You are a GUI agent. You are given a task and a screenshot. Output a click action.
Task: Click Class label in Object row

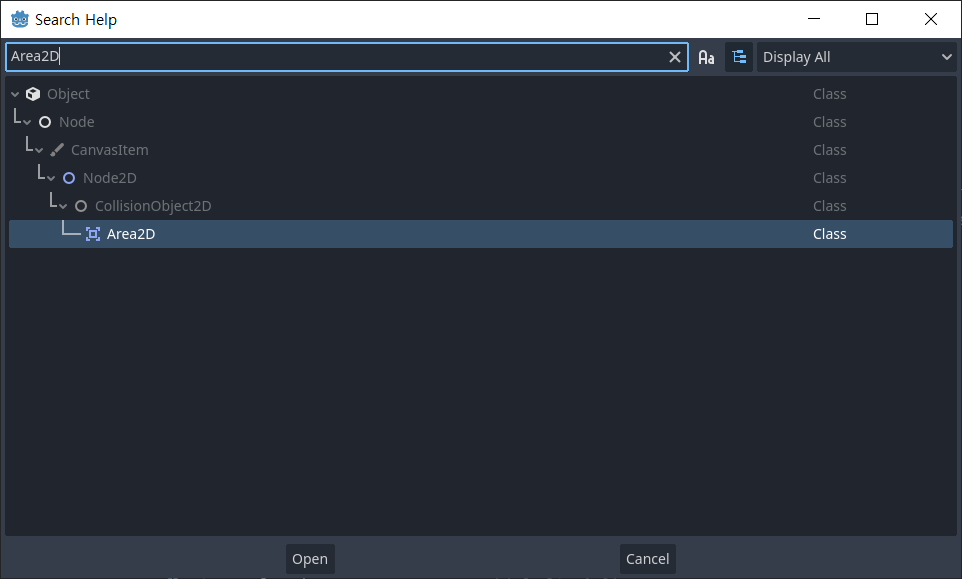829,94
